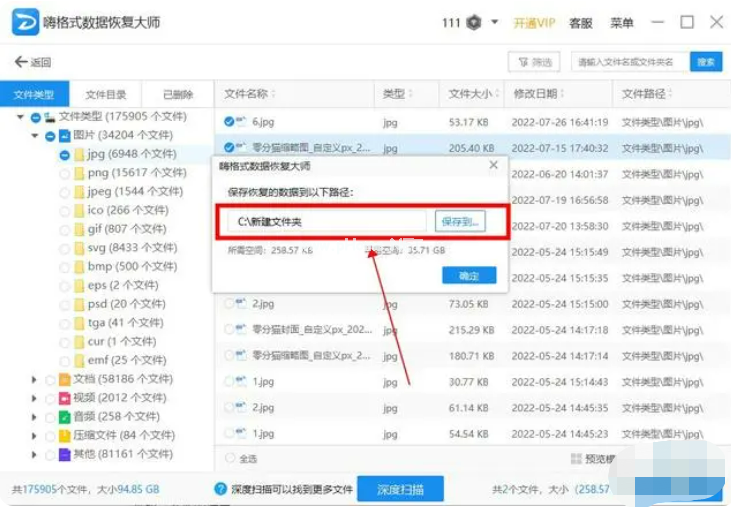The width and height of the screenshot is (731, 507).
Task: Click the 视频 category icon
Action: click(65, 398)
